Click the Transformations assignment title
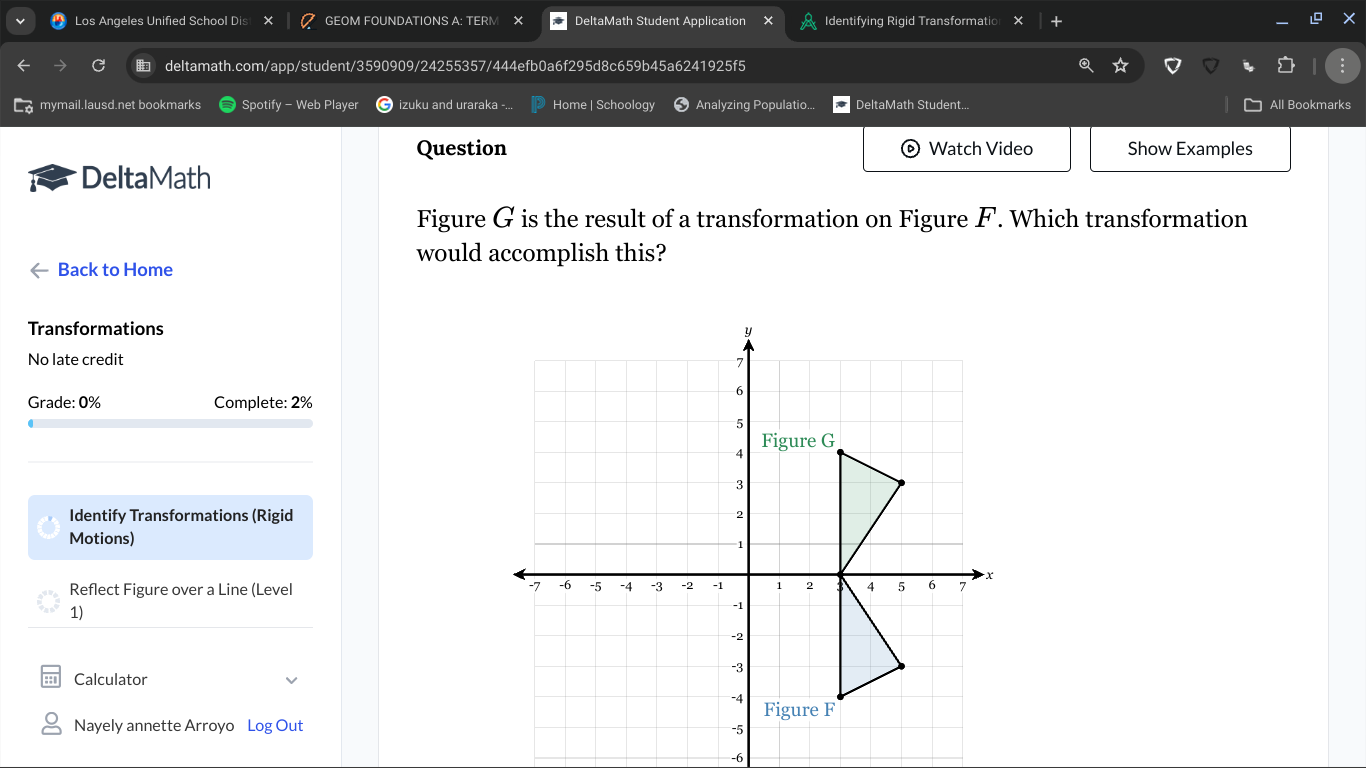 coord(96,329)
